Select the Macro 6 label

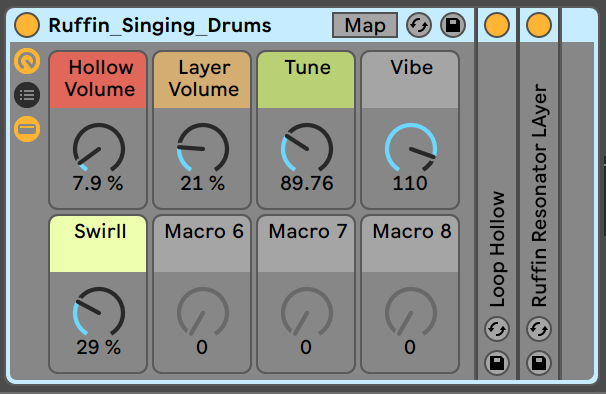(202, 244)
